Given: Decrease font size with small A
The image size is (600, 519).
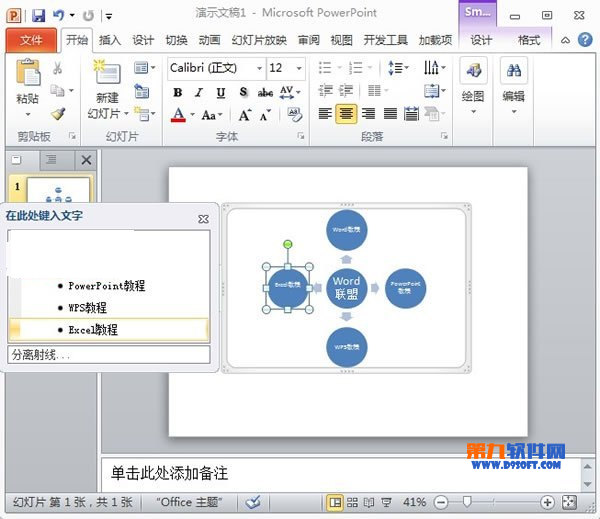Looking at the screenshot, I should click(x=265, y=114).
